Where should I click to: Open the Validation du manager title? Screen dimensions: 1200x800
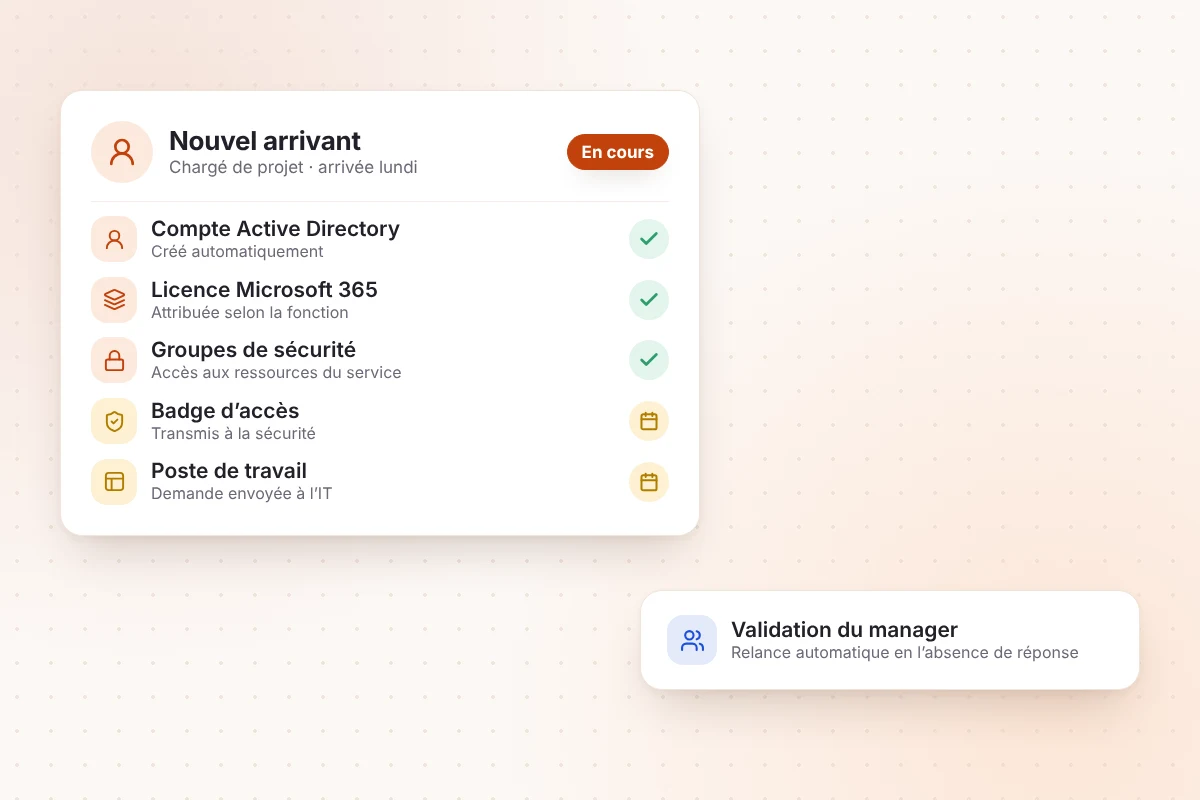(x=844, y=630)
